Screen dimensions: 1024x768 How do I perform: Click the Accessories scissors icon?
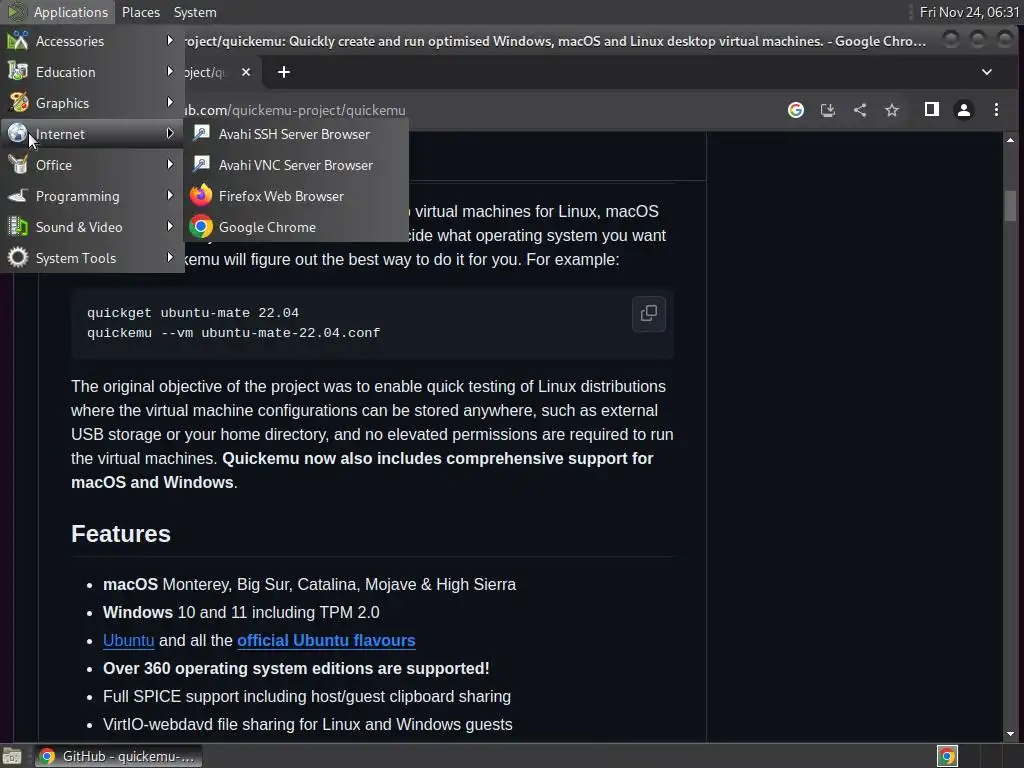click(18, 40)
